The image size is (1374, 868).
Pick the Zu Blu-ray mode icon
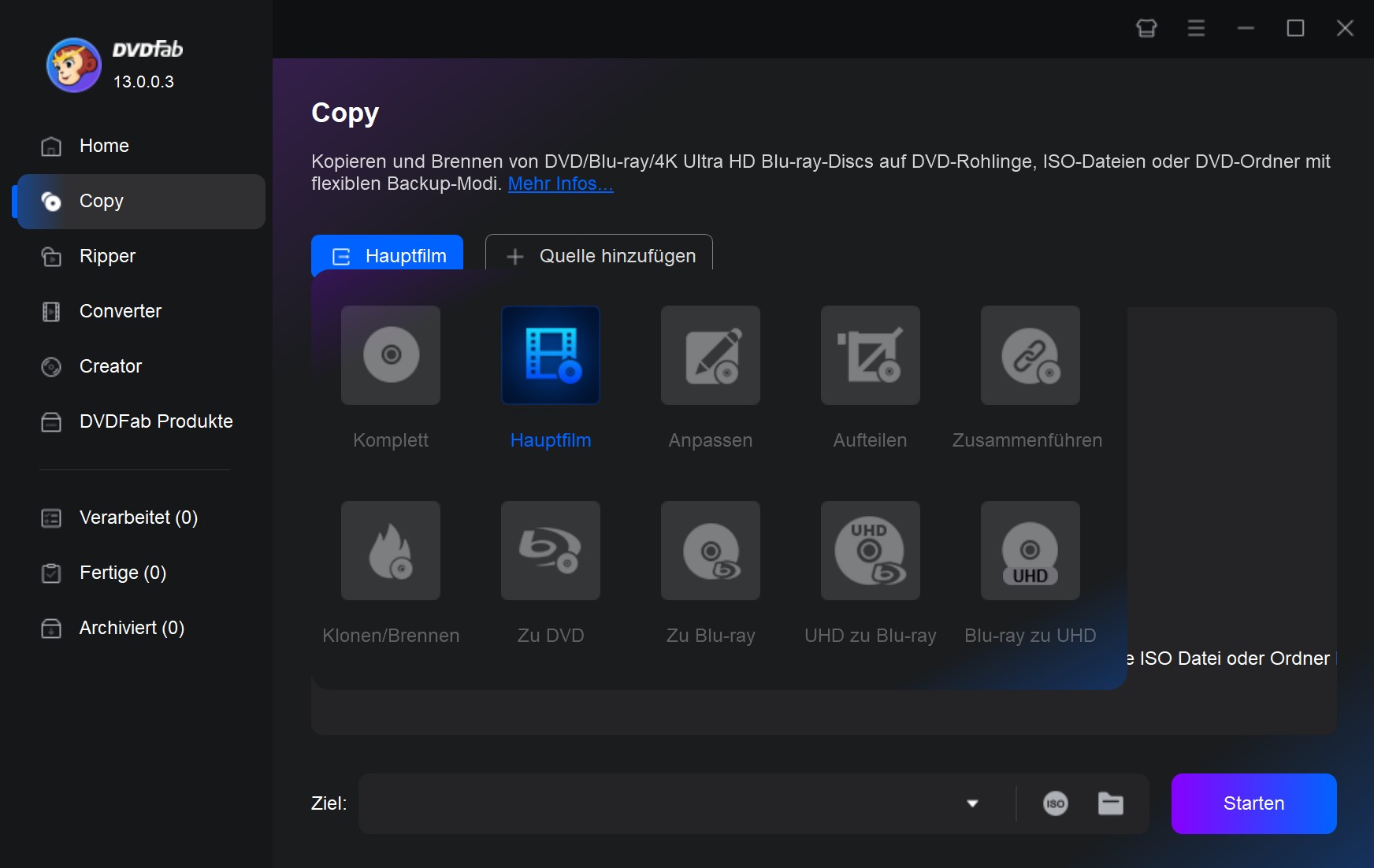point(711,551)
